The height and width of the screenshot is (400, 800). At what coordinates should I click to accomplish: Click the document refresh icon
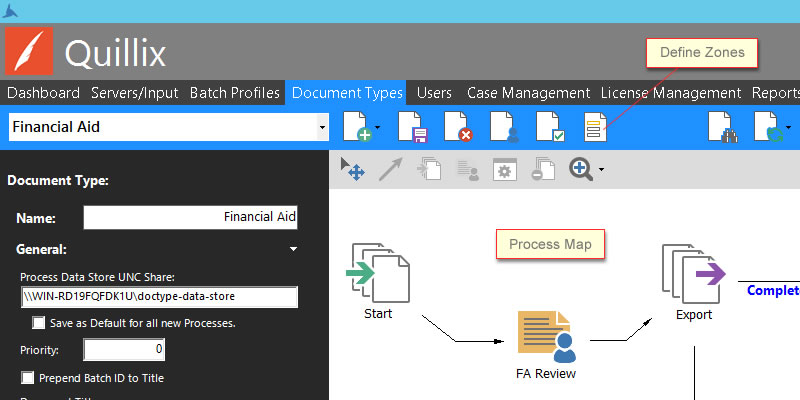tap(769, 127)
